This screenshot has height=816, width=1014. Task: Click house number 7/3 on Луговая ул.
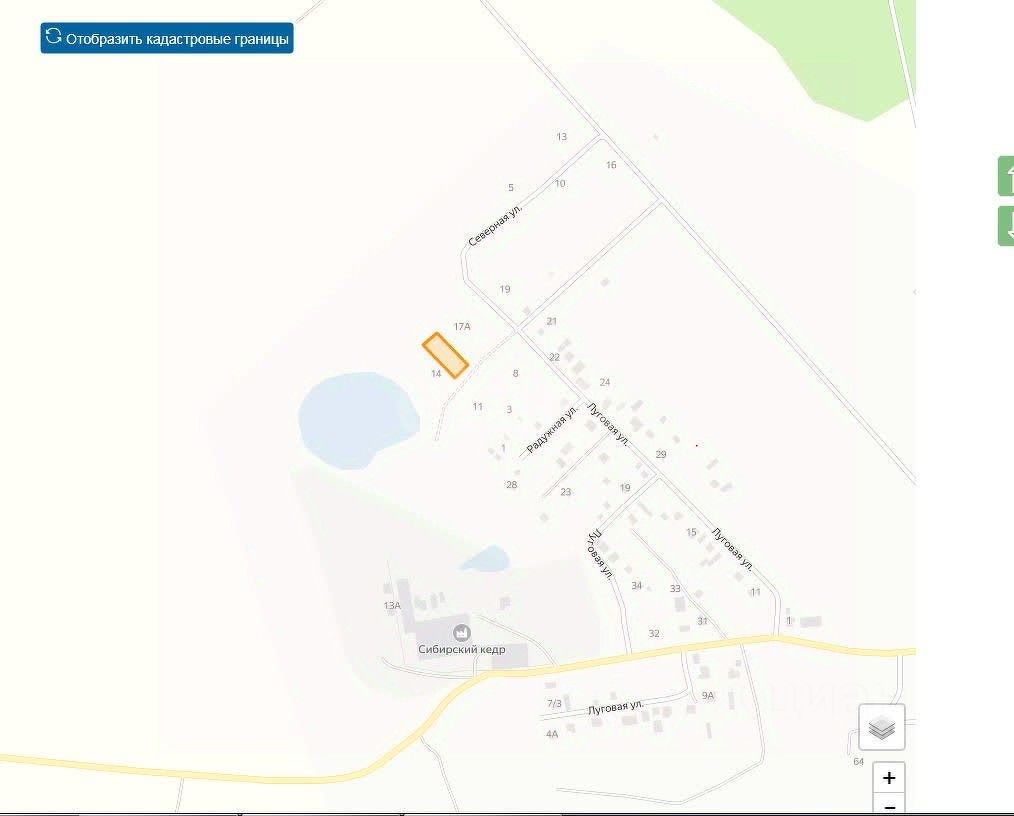(x=554, y=703)
